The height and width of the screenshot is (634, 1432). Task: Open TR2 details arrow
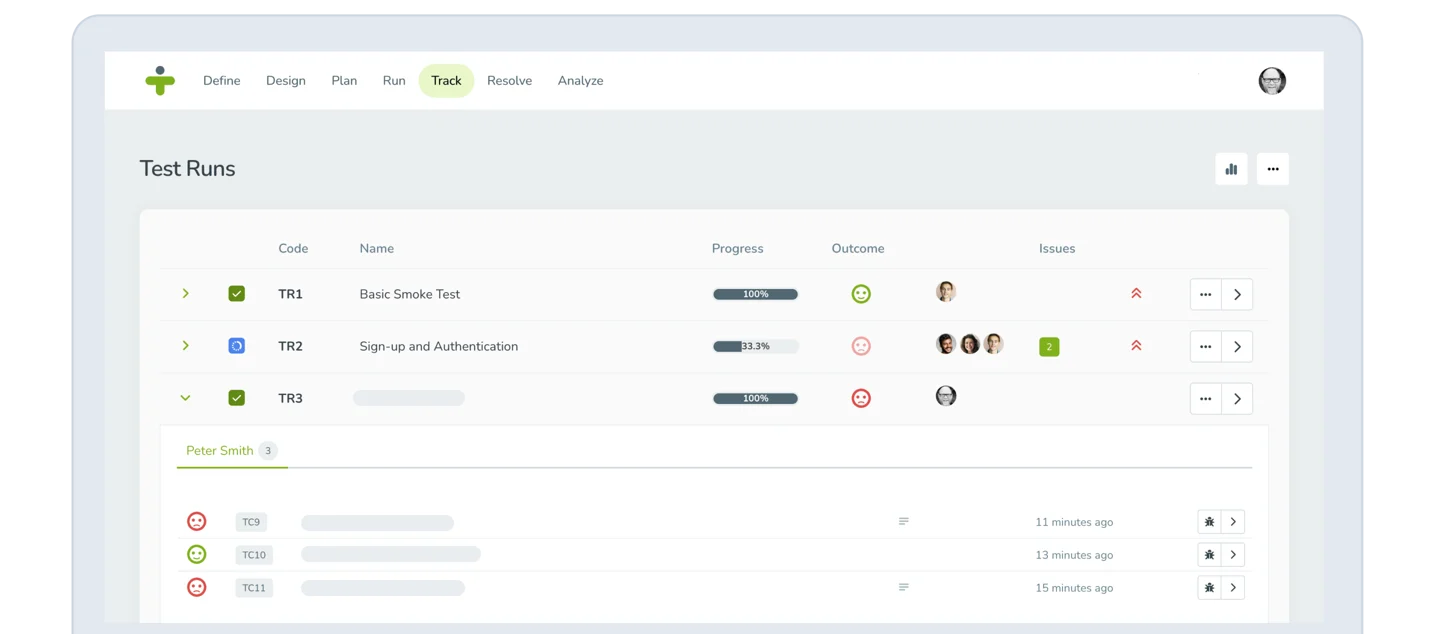click(1238, 347)
